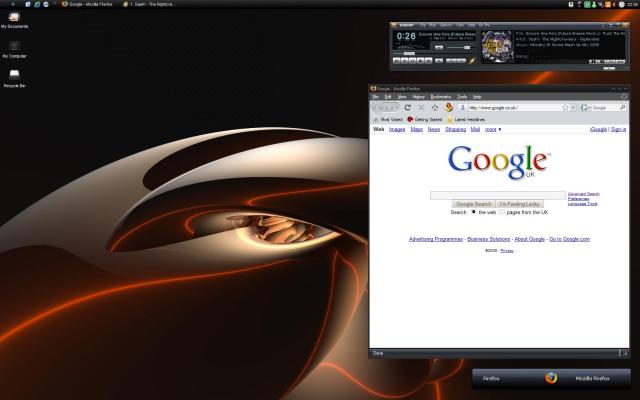Viewport: 640px width, 400px height.
Task: Open the My Documents desktop icon
Action: [14, 16]
